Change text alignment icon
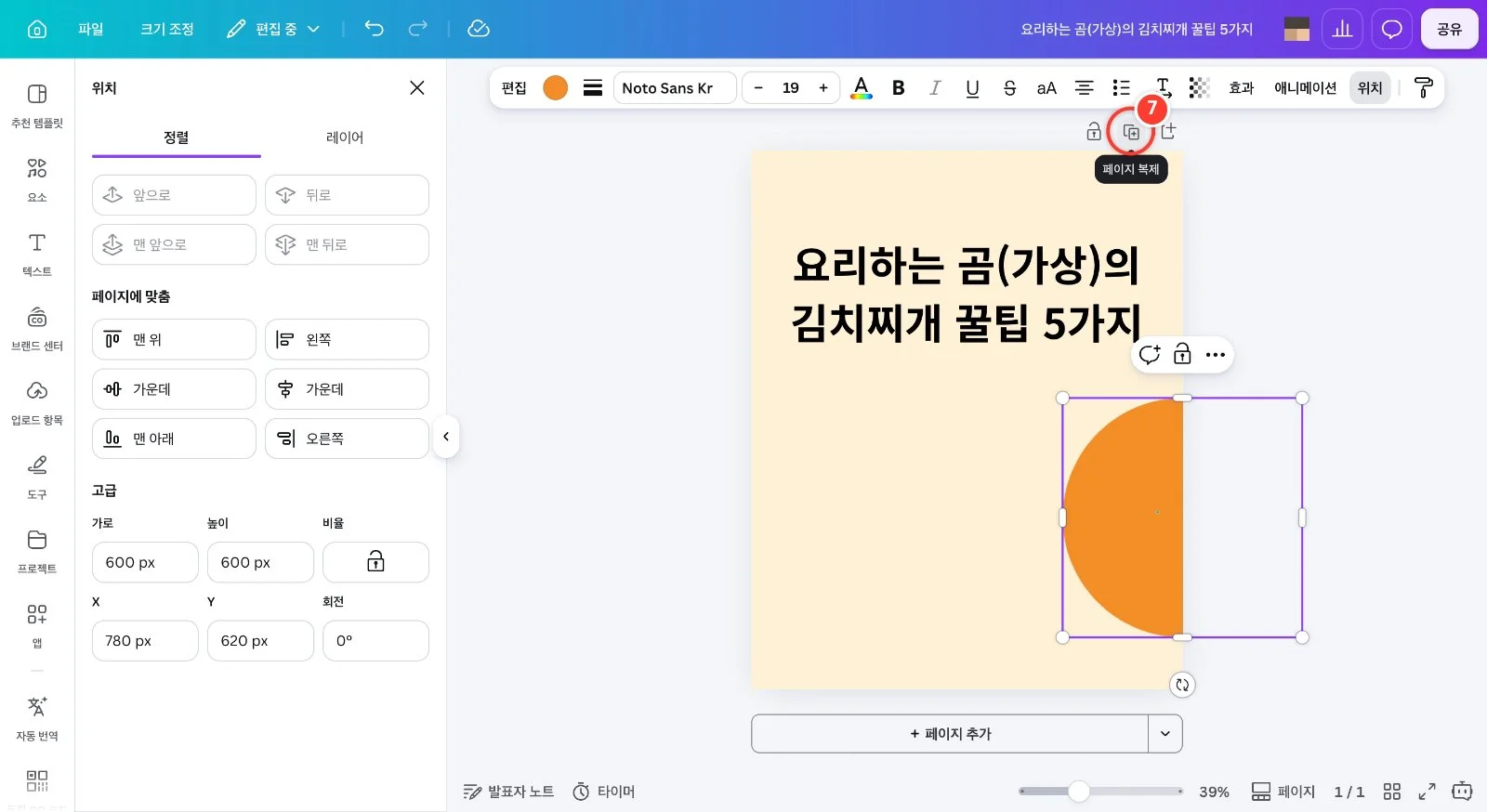Viewport: 1487px width, 812px height. pos(1084,87)
